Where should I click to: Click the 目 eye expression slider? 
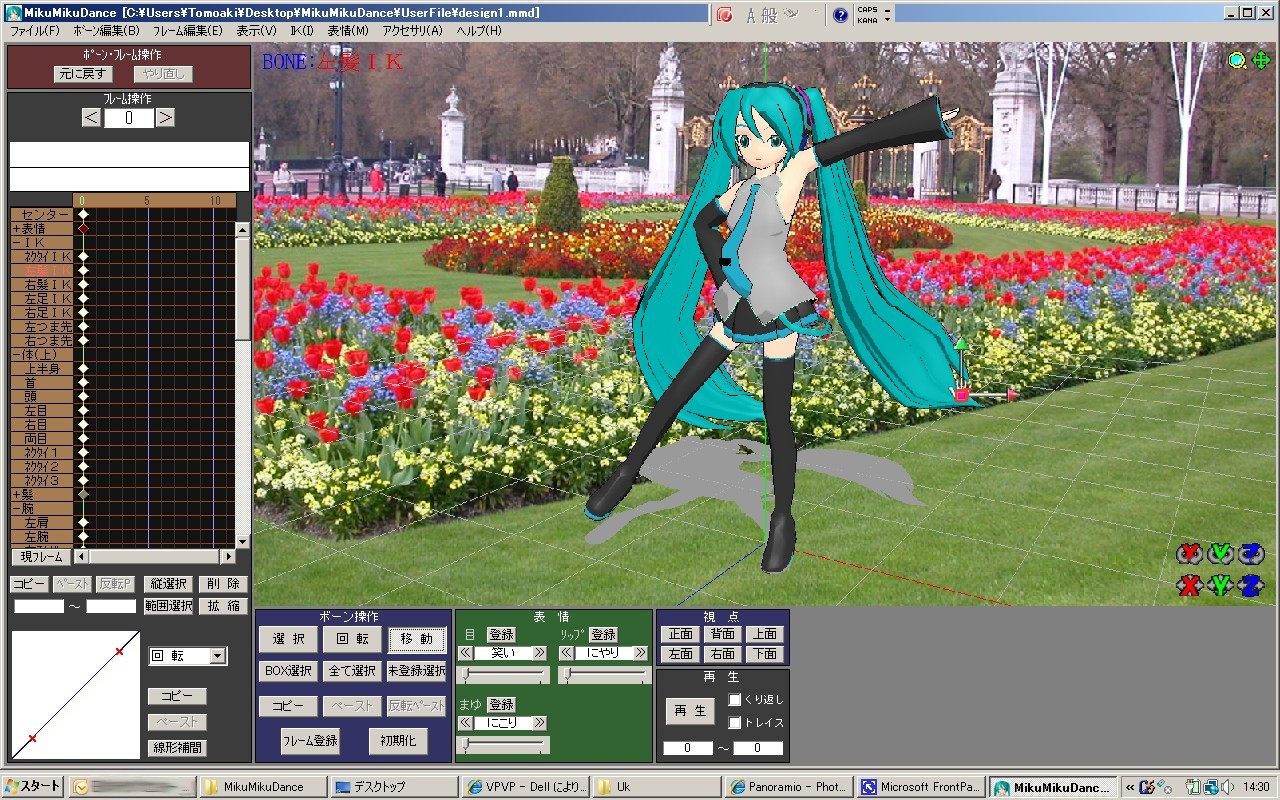pyautogui.click(x=503, y=676)
